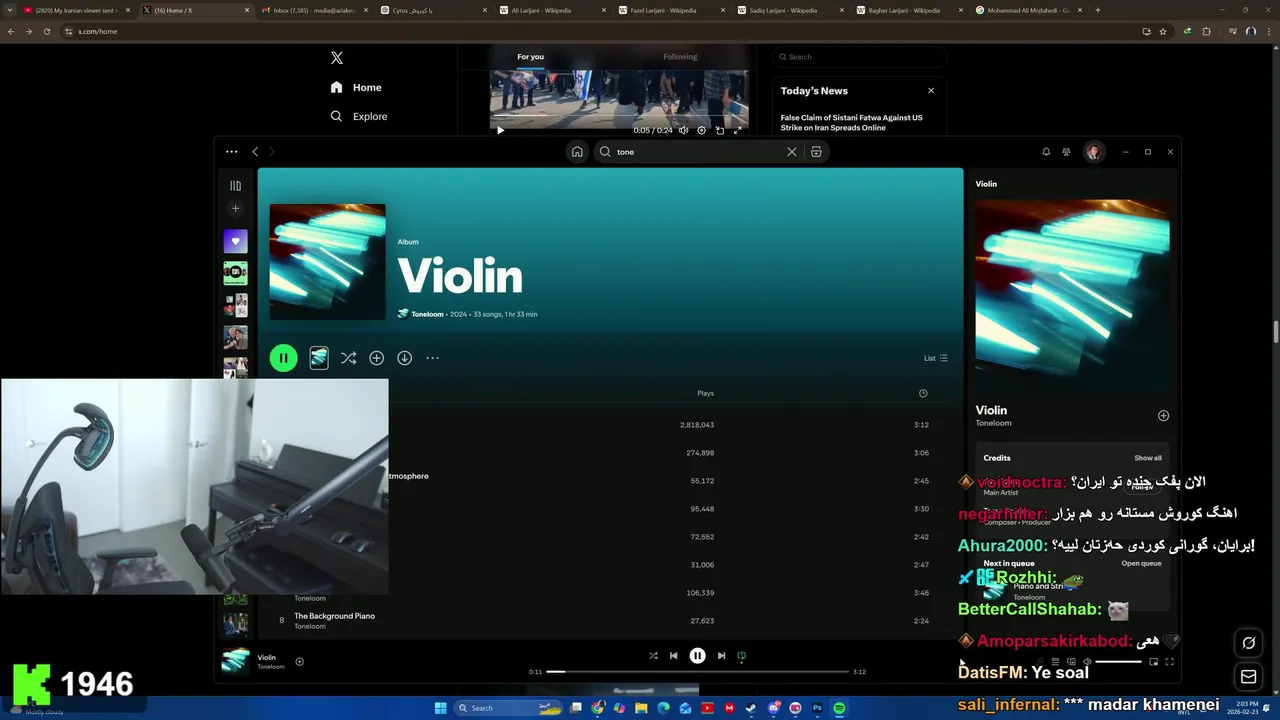Open Friend Activity icon in Spotify
Viewport: 1280px width, 720px height.
click(1066, 152)
